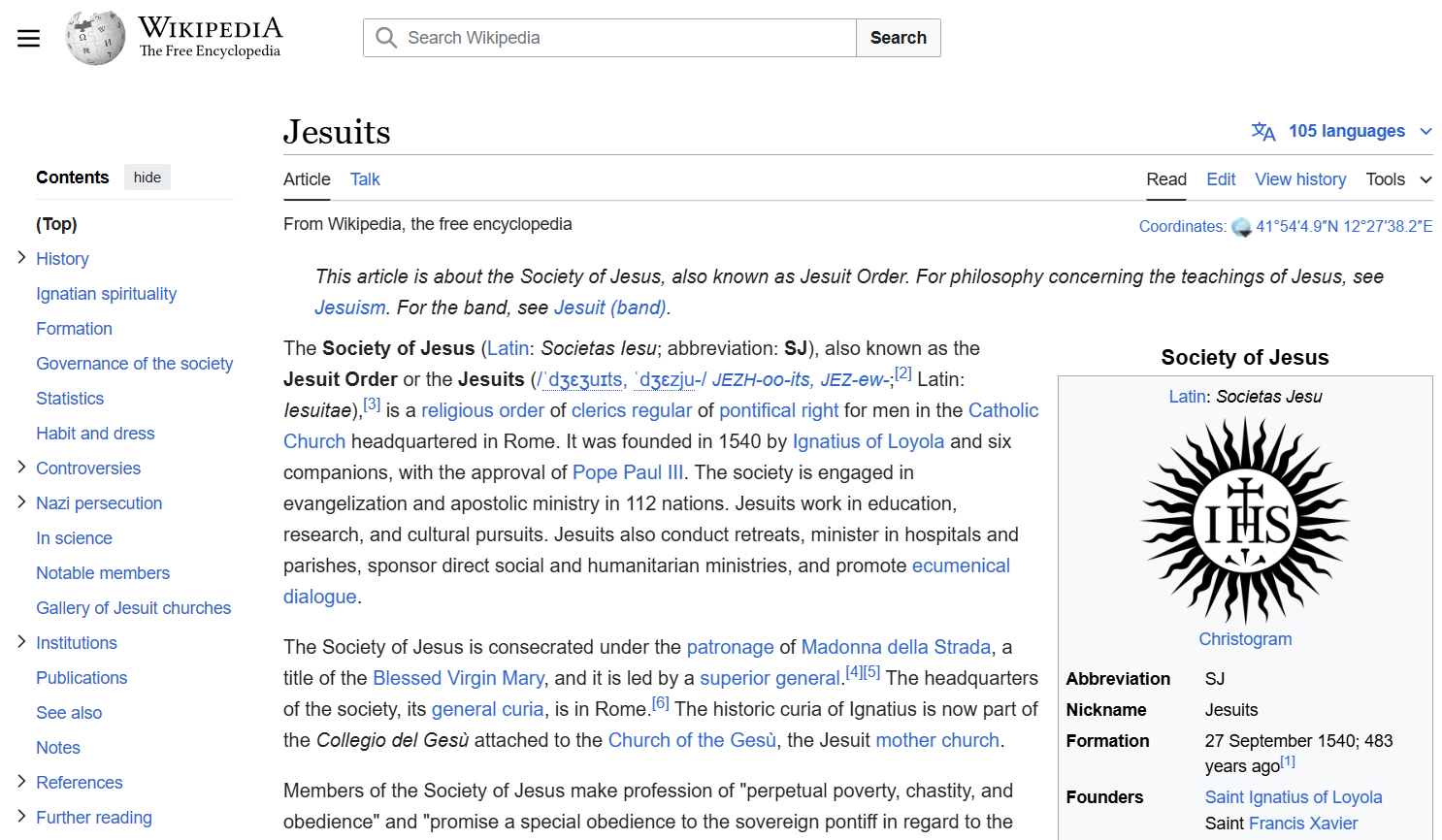
Task: Jump to Notes section
Action: 58,748
